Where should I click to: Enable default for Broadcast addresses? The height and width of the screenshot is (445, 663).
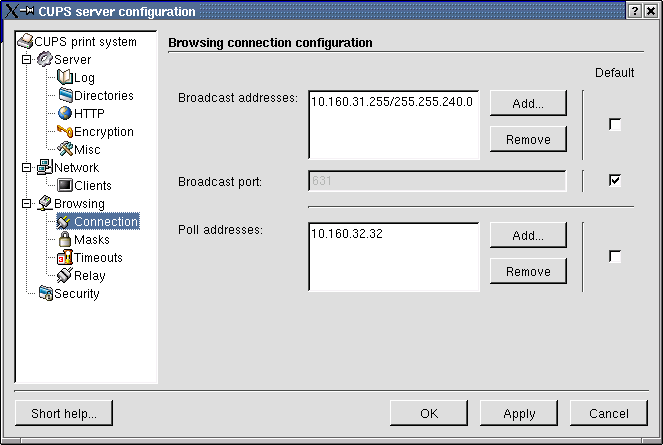pyautogui.click(x=615, y=124)
